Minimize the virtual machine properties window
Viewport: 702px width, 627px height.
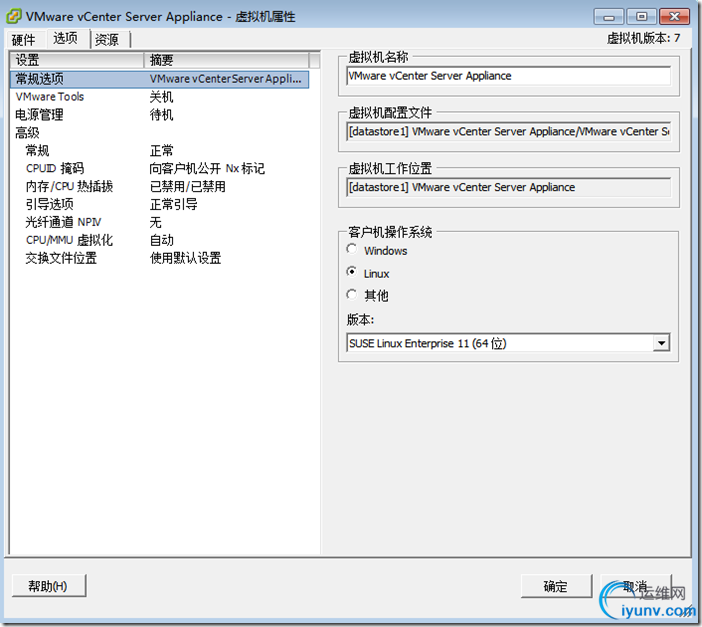tap(608, 17)
